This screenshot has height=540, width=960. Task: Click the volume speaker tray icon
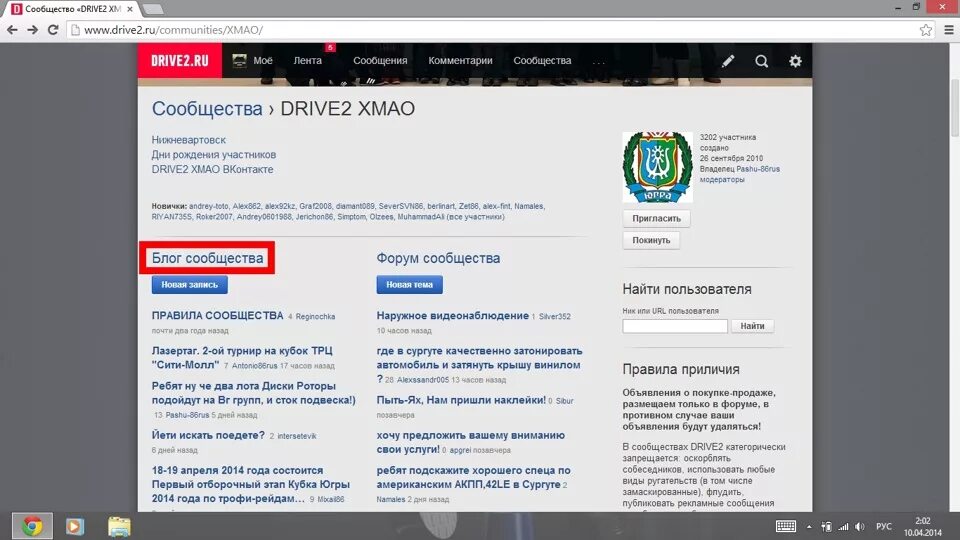(860, 527)
